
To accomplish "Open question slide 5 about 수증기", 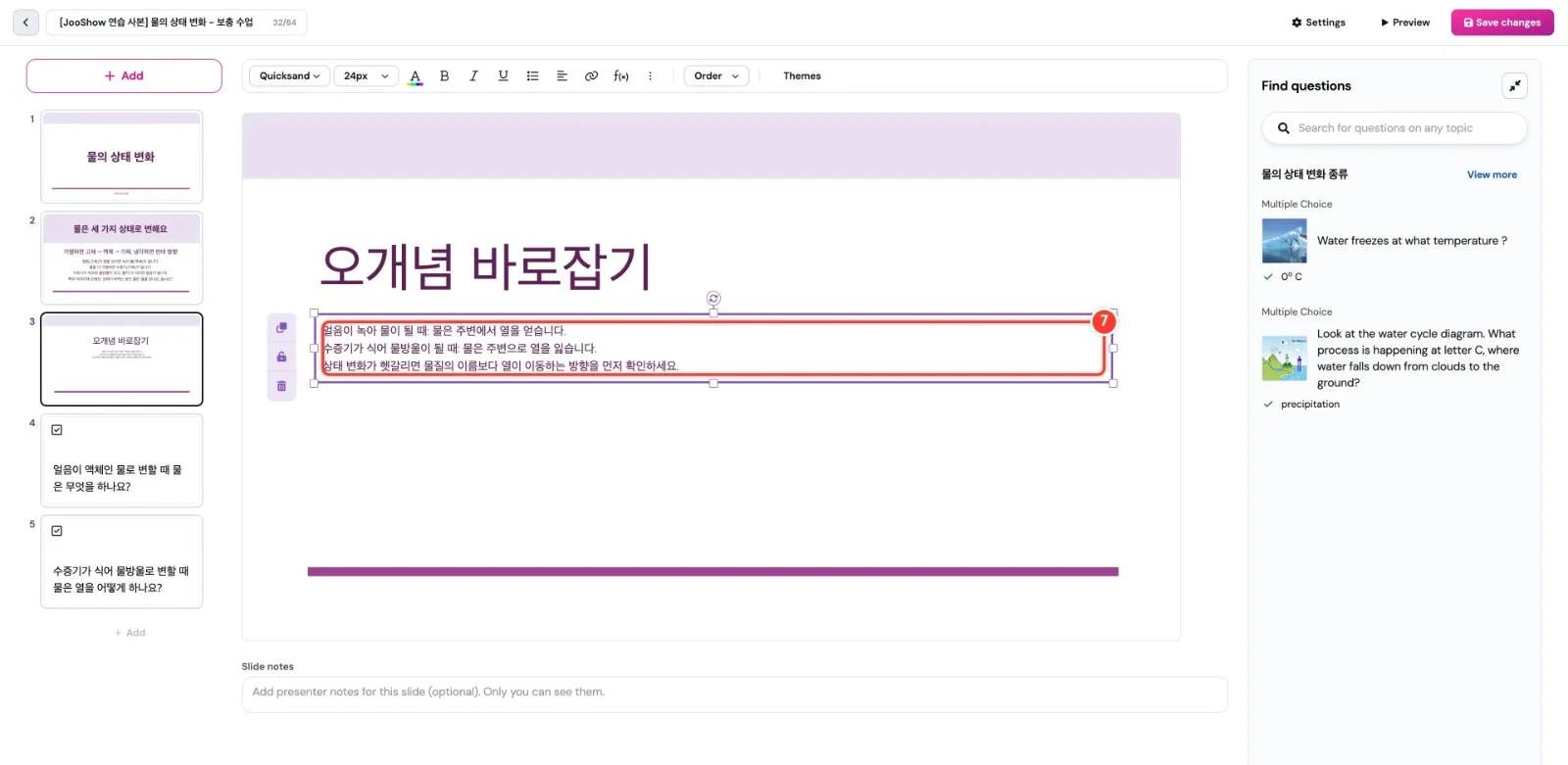I will (122, 561).
